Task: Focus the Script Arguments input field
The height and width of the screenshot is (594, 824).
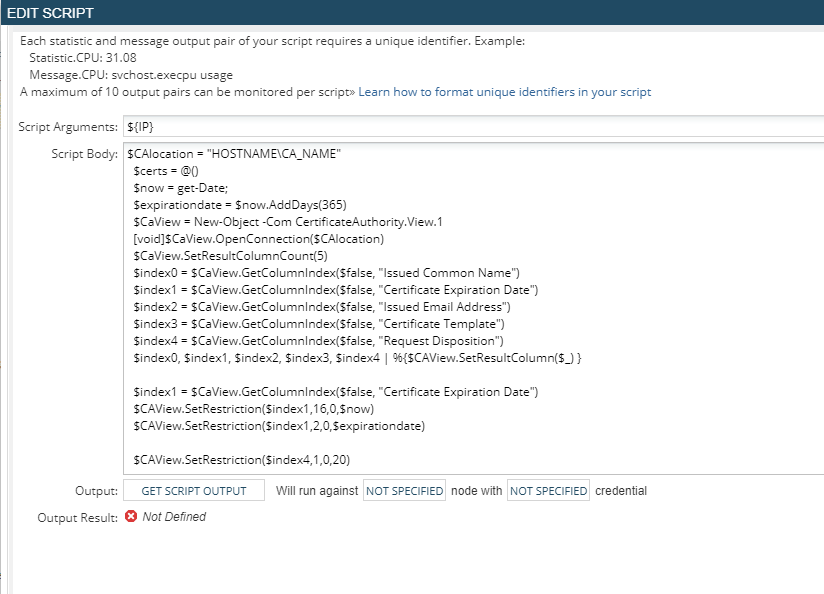Action: [470, 127]
